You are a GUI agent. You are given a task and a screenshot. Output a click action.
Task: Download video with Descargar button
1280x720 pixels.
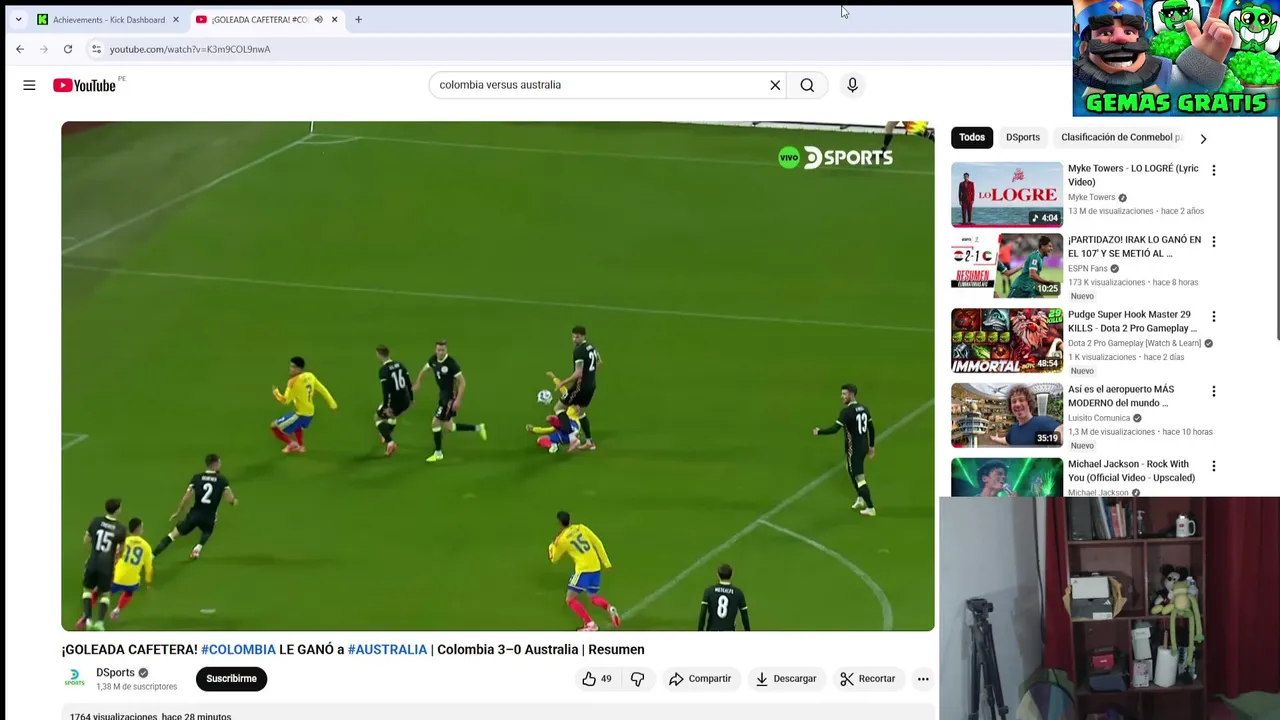786,679
